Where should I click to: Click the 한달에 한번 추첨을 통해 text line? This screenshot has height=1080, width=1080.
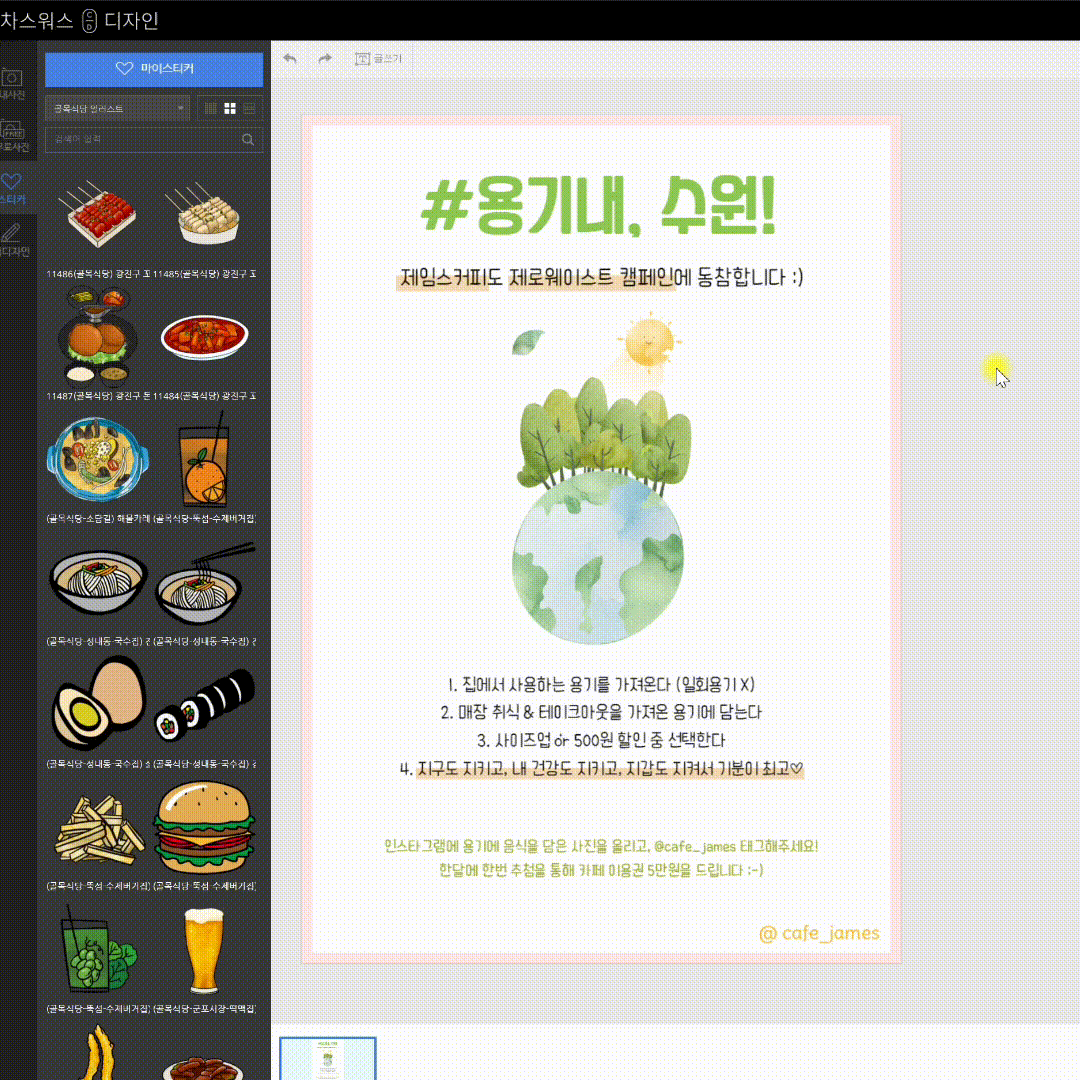(601, 870)
